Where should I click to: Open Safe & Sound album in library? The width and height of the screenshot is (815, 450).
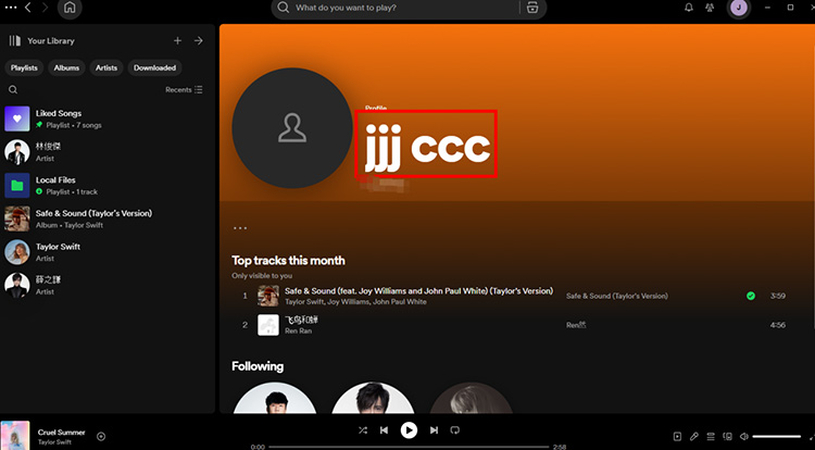[108, 219]
